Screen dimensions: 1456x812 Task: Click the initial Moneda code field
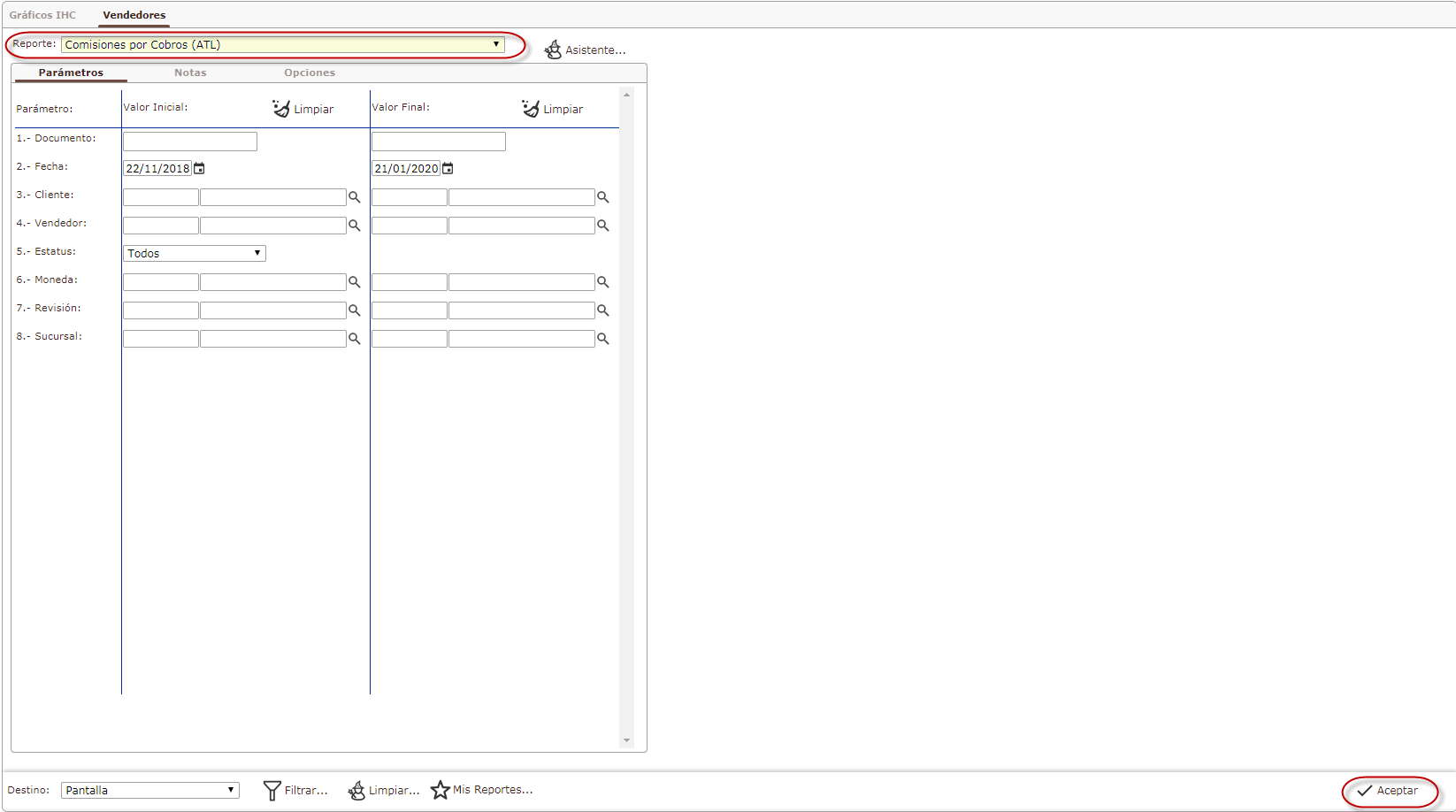pos(161,282)
